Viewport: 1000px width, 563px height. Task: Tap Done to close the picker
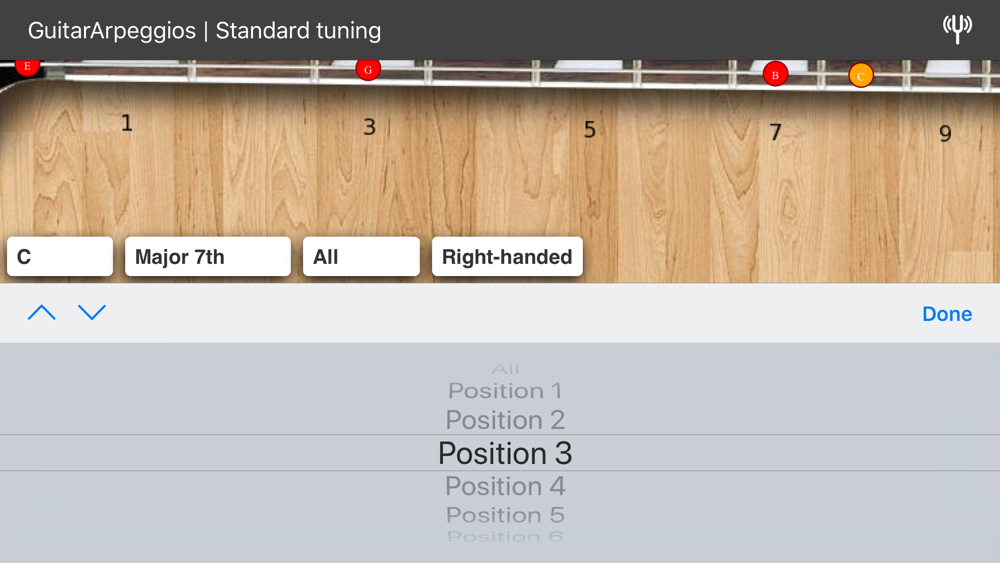pyautogui.click(x=947, y=314)
